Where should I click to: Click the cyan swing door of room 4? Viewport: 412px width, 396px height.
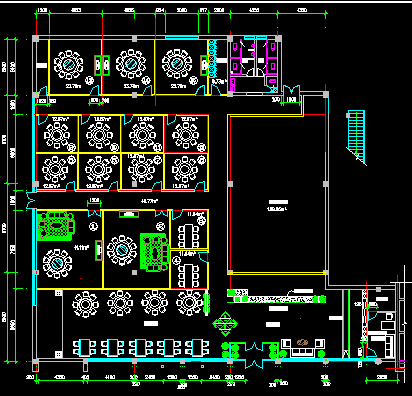click(x=203, y=258)
